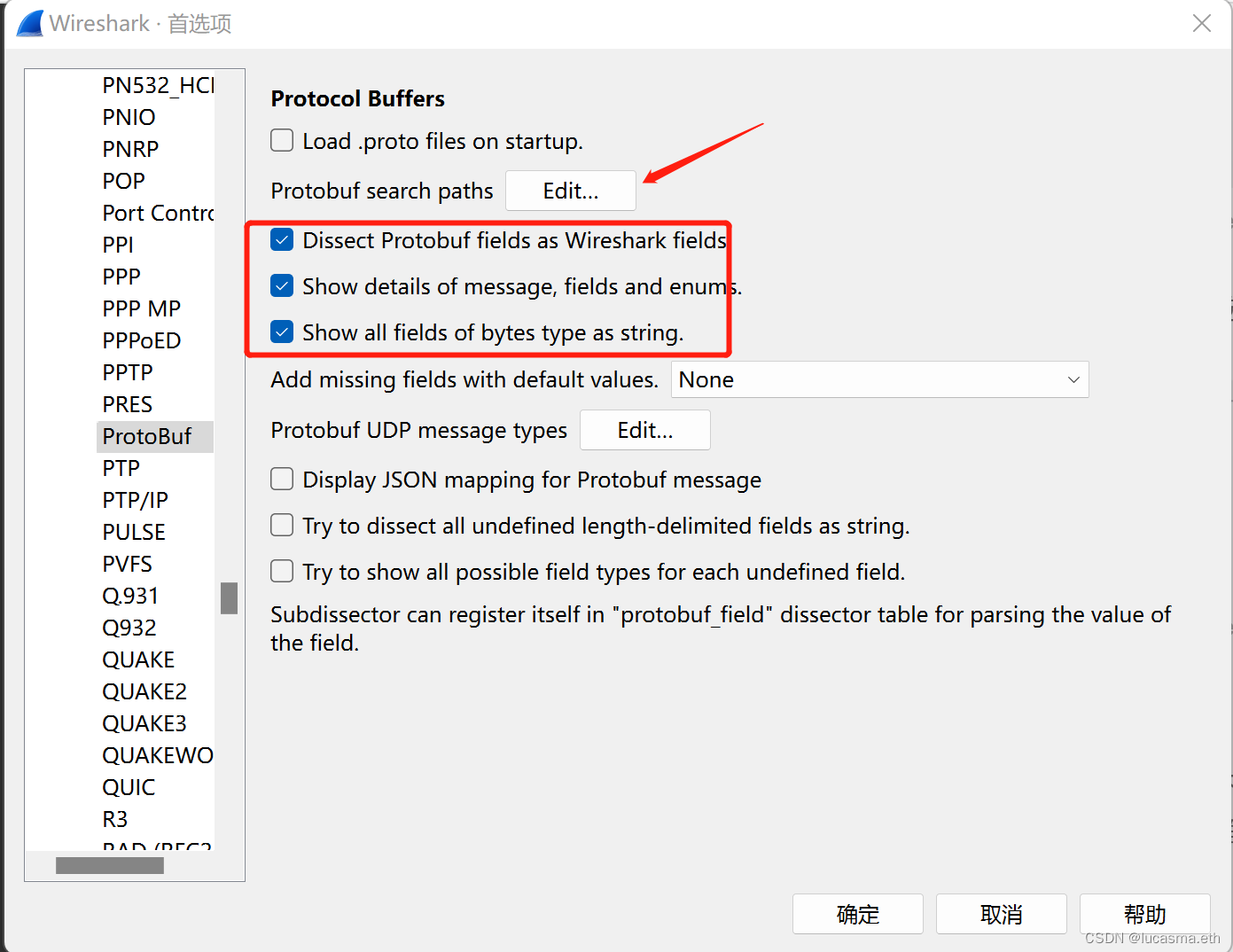
Task: Uncheck Dissect Protobuf fields as Wireshark fields
Action: click(282, 240)
